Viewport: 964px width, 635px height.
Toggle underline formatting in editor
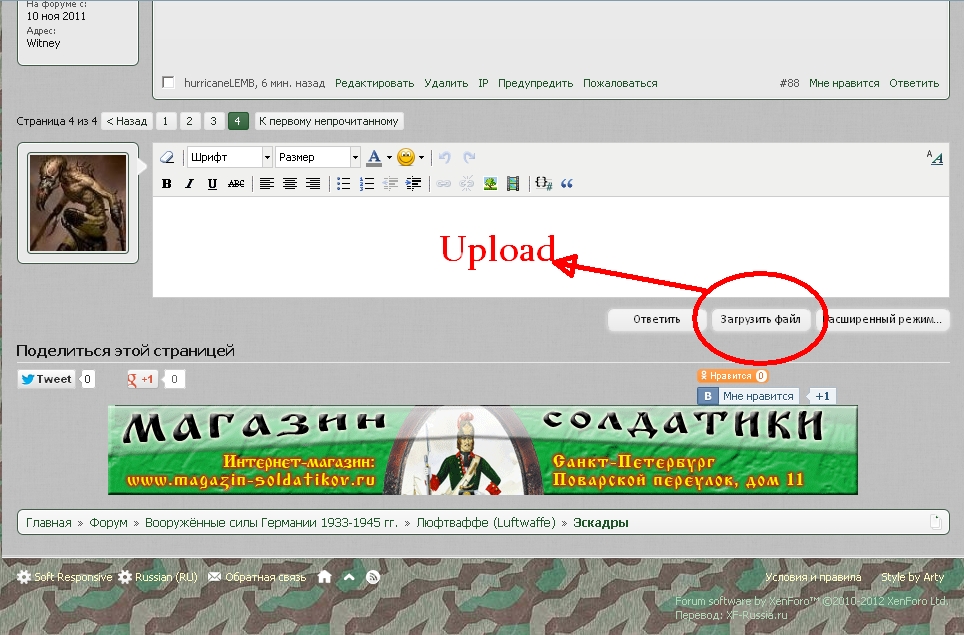(213, 183)
